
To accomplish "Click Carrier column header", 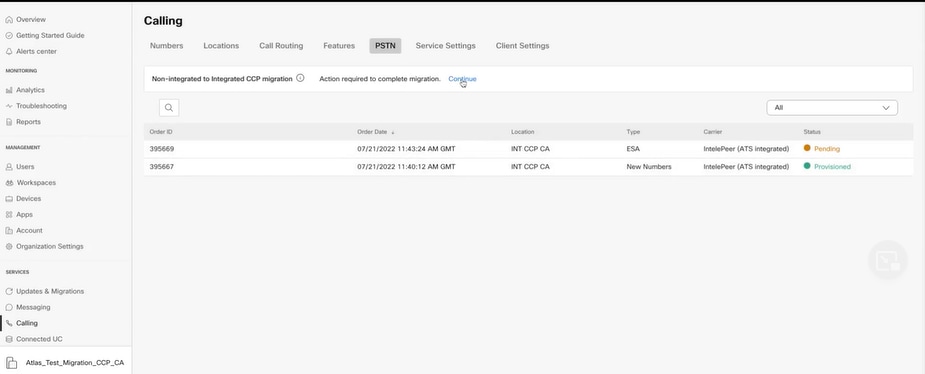I will [x=713, y=132].
